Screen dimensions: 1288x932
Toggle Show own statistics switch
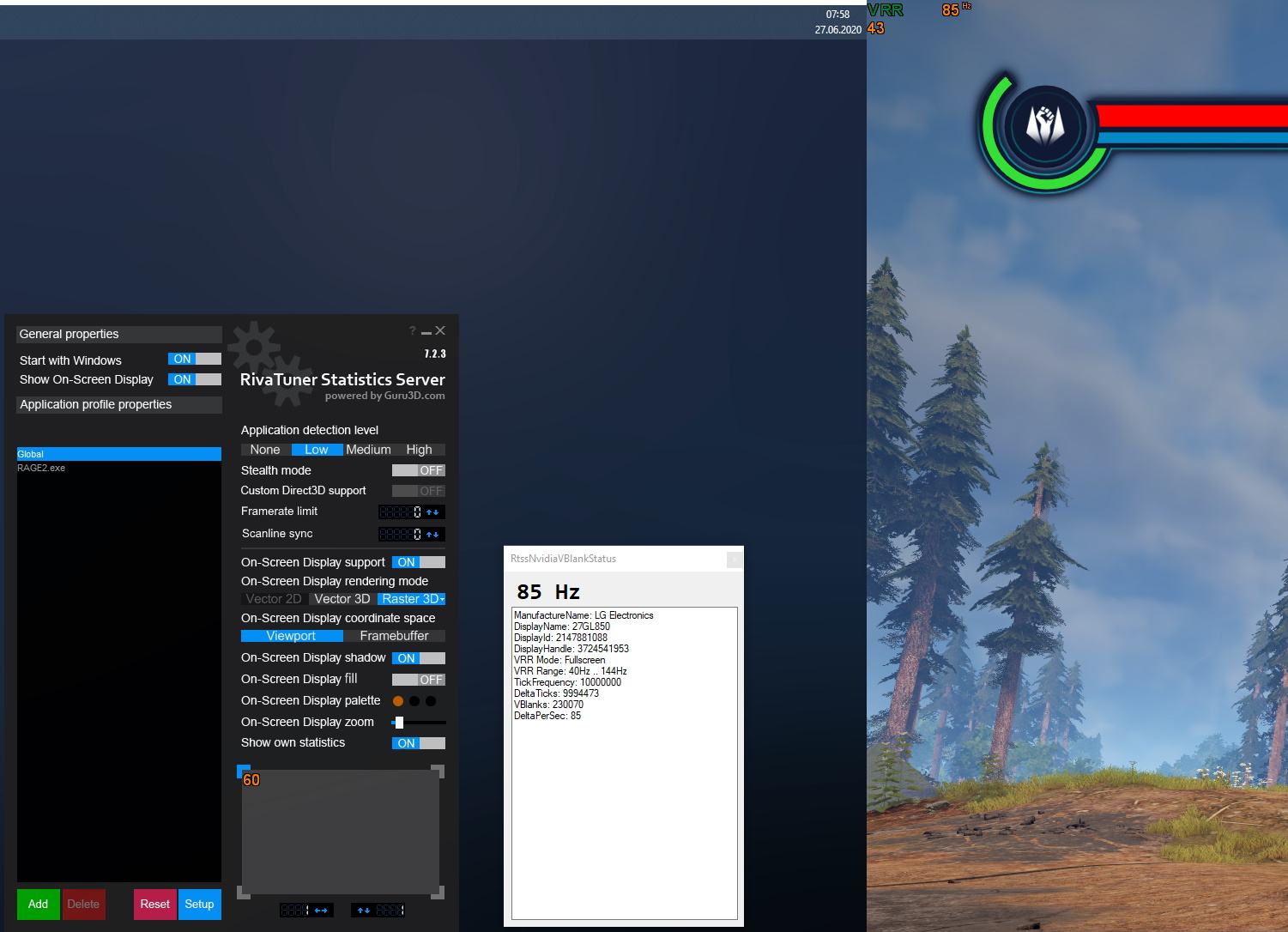(419, 743)
